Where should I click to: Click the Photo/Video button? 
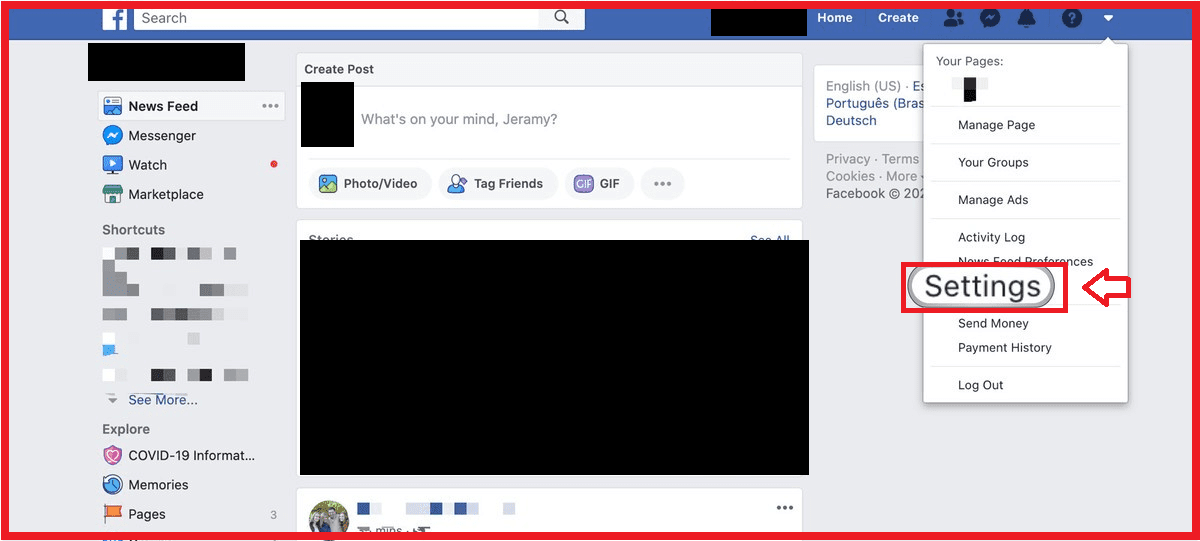coord(370,184)
